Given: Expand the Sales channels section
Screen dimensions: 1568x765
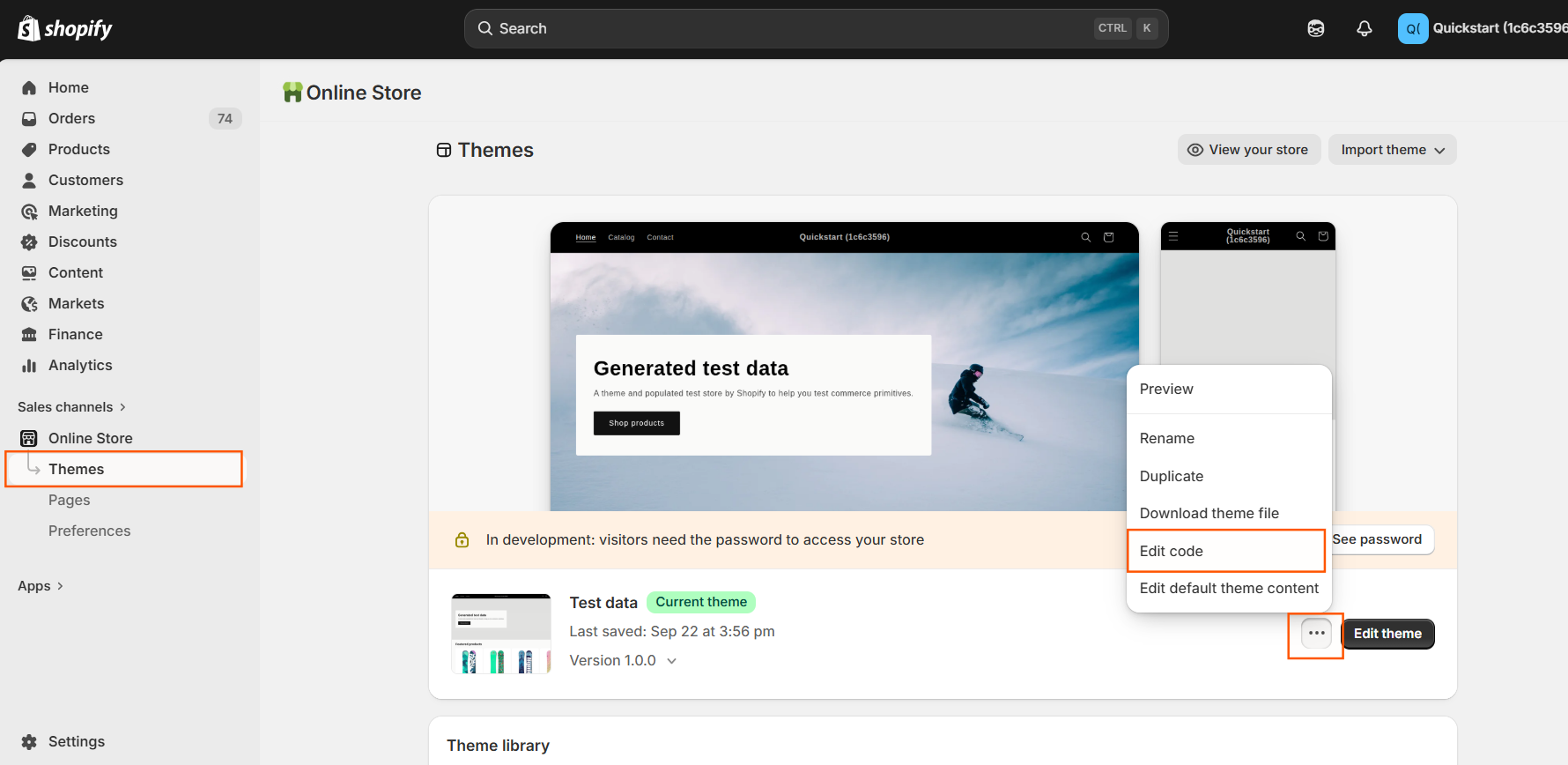Looking at the screenshot, I should [72, 407].
